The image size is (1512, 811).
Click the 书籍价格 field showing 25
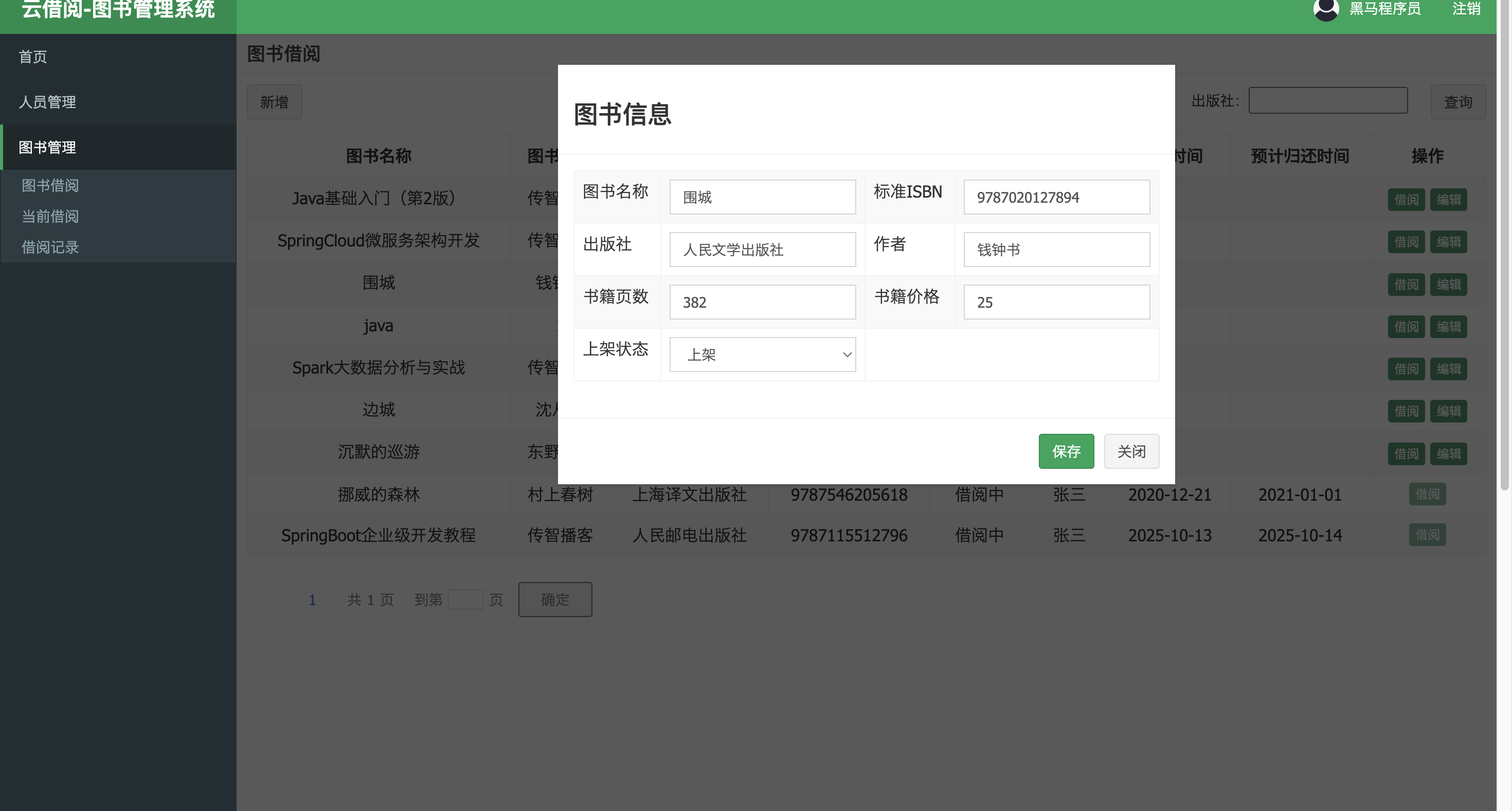point(1056,303)
